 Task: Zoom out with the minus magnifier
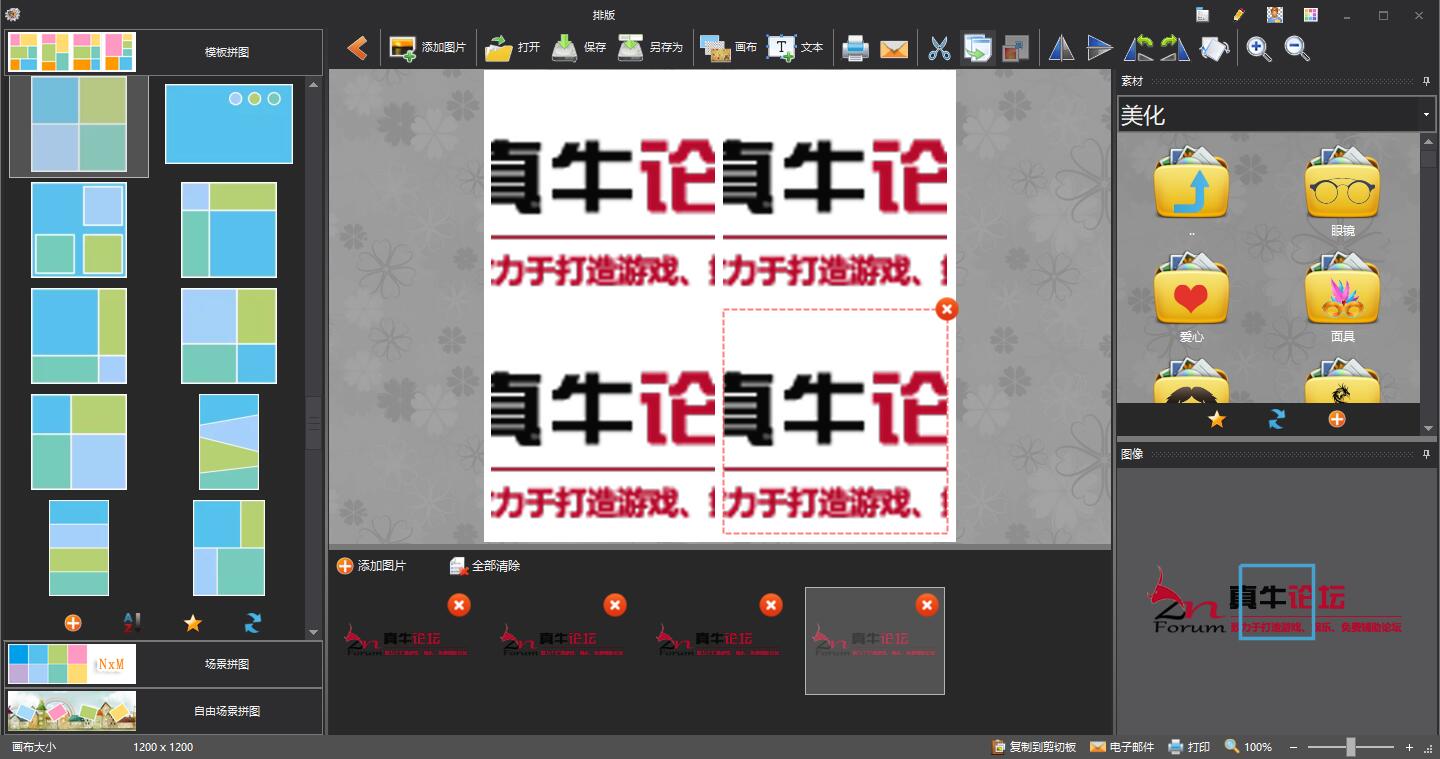click(1297, 48)
